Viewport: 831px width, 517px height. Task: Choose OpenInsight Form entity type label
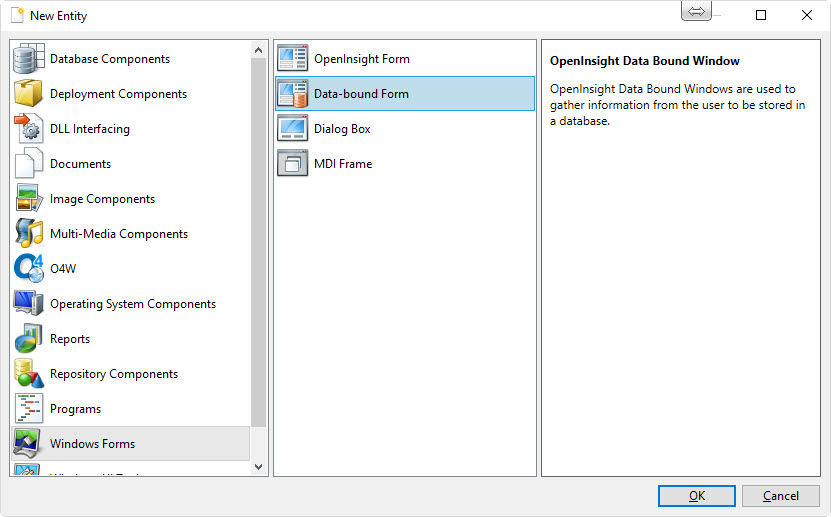[x=362, y=59]
